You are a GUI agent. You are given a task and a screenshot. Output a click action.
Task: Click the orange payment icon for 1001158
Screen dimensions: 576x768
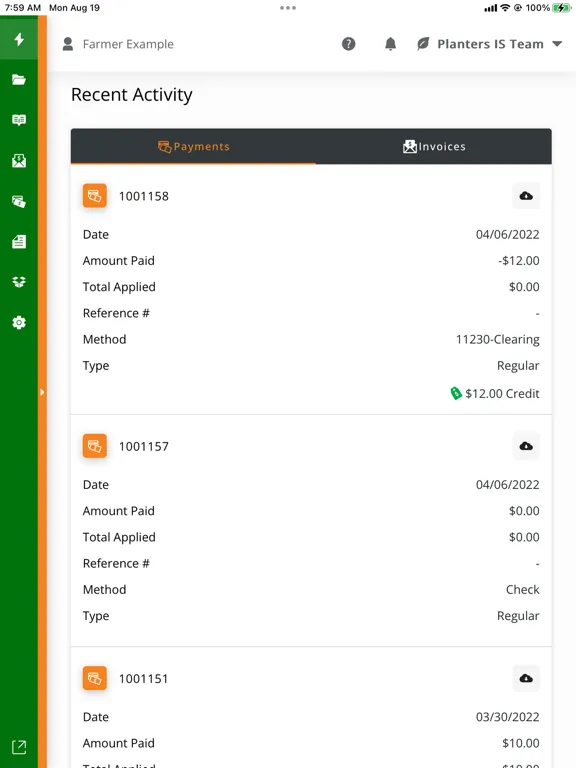coord(95,196)
